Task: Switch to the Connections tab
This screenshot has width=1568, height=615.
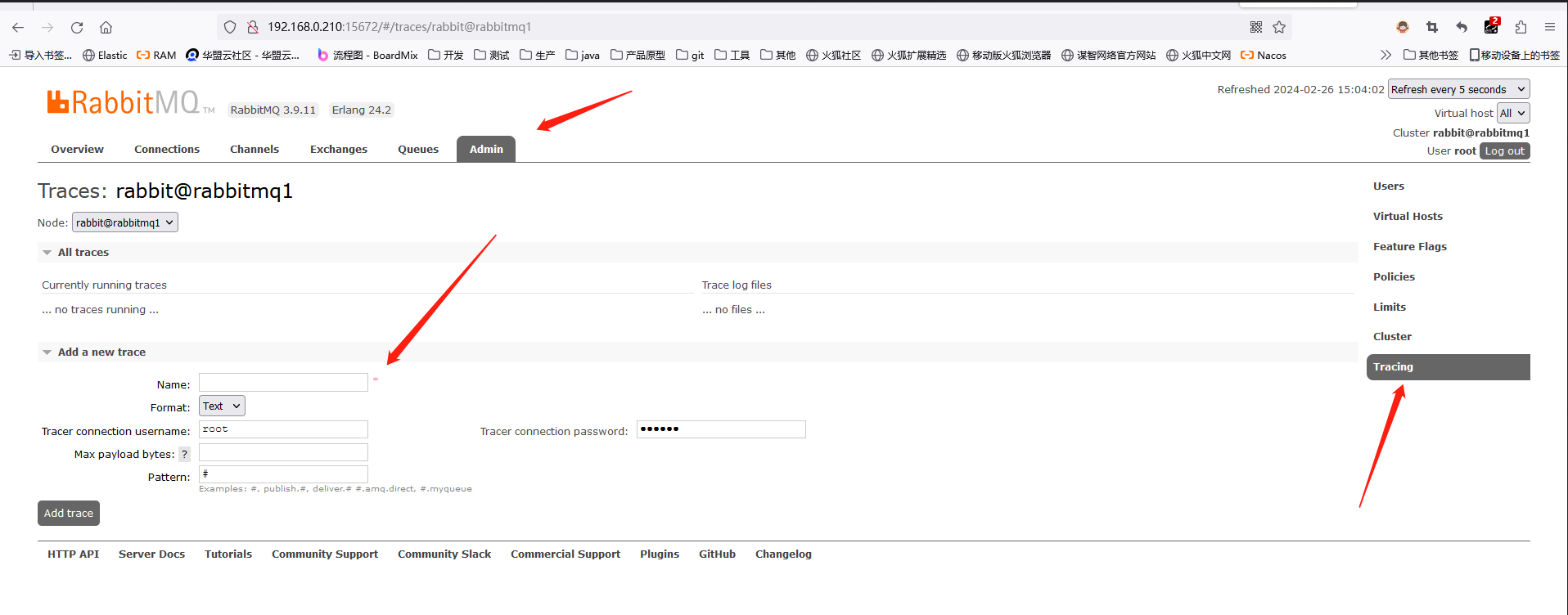Action: pos(167,149)
